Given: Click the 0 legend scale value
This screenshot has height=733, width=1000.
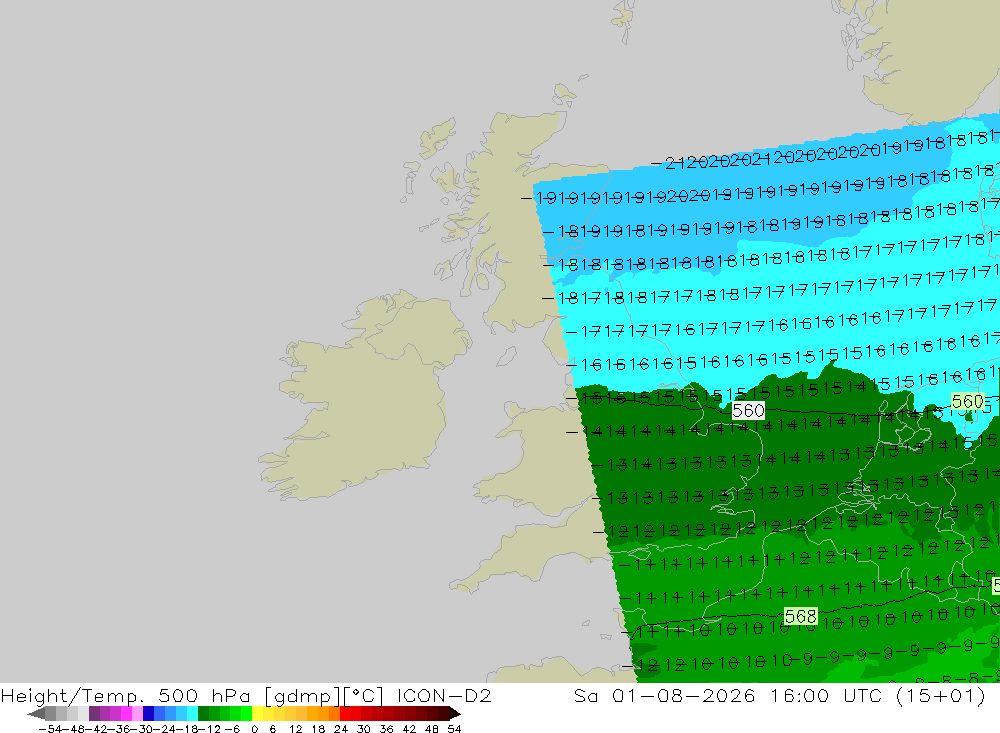Looking at the screenshot, I should click(254, 729).
